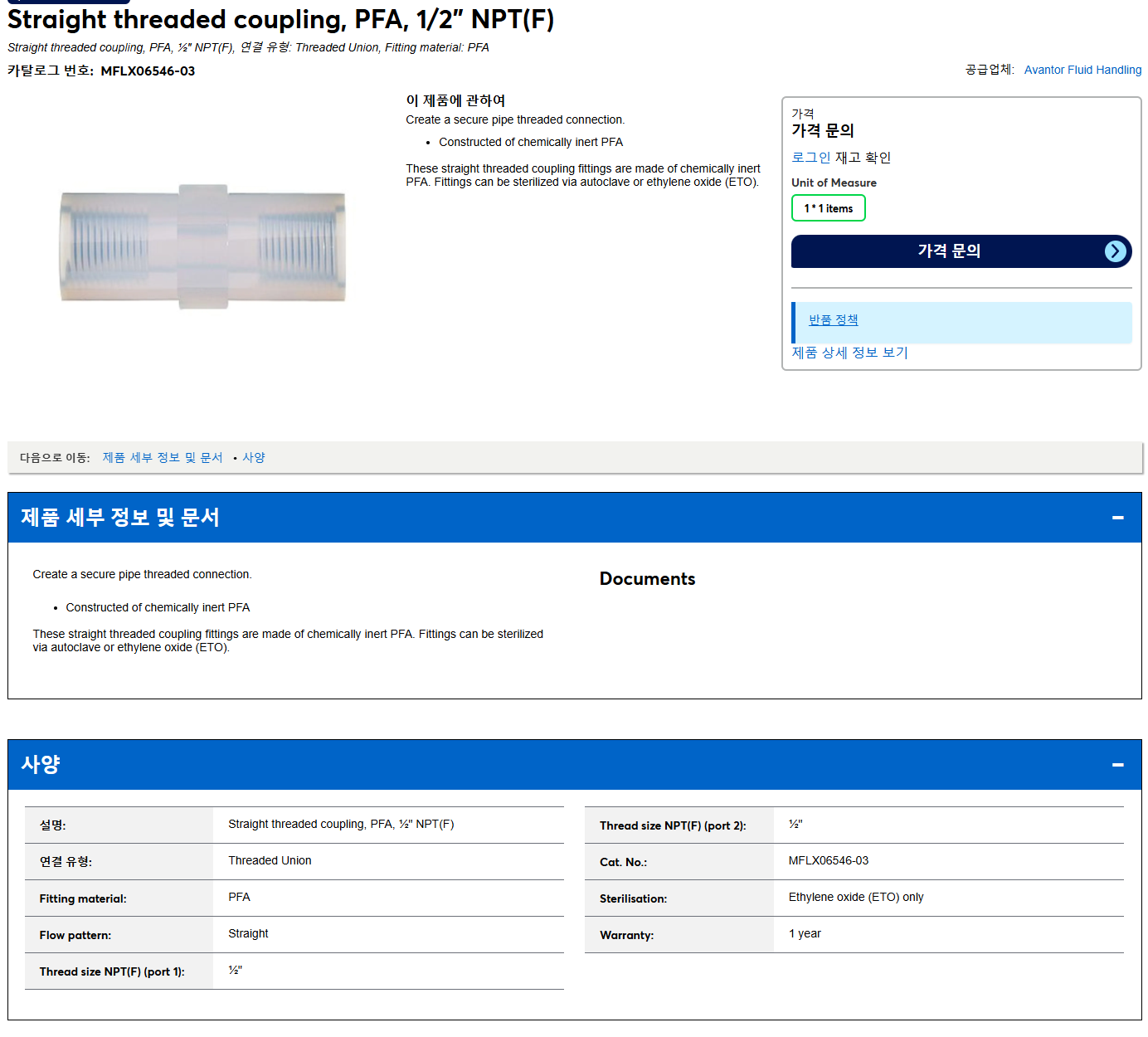
Task: Click the Cat. No. value MFLX06546-03 in specs
Action: tap(828, 861)
